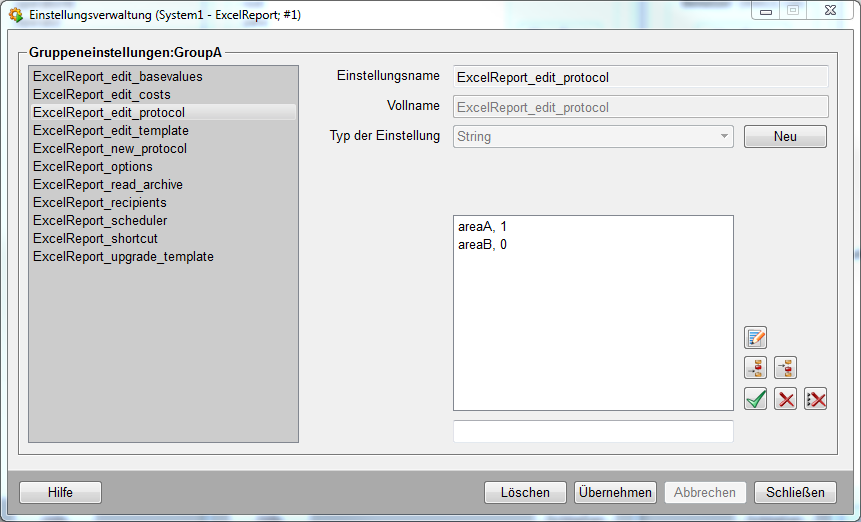Image resolution: width=861 pixels, height=522 pixels.
Task: Click the empty input field below value list
Action: pyautogui.click(x=593, y=431)
